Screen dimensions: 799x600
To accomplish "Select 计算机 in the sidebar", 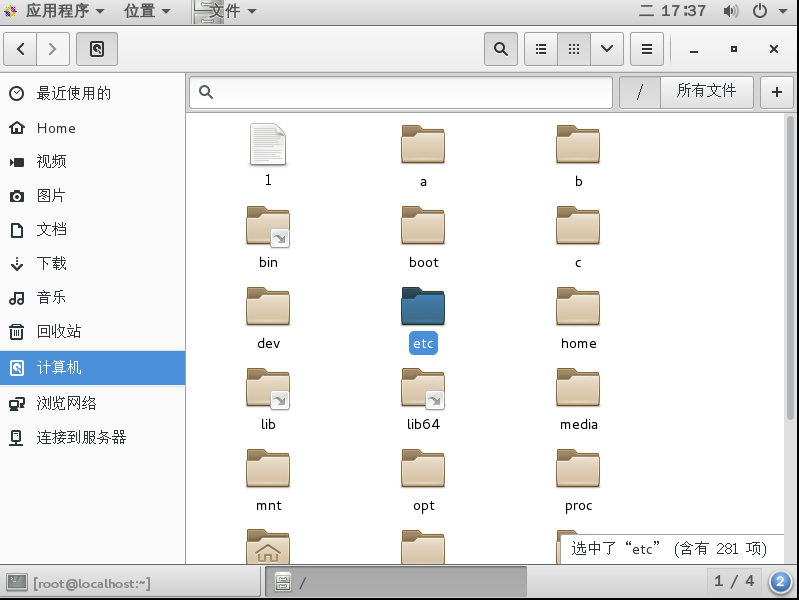I will point(92,368).
